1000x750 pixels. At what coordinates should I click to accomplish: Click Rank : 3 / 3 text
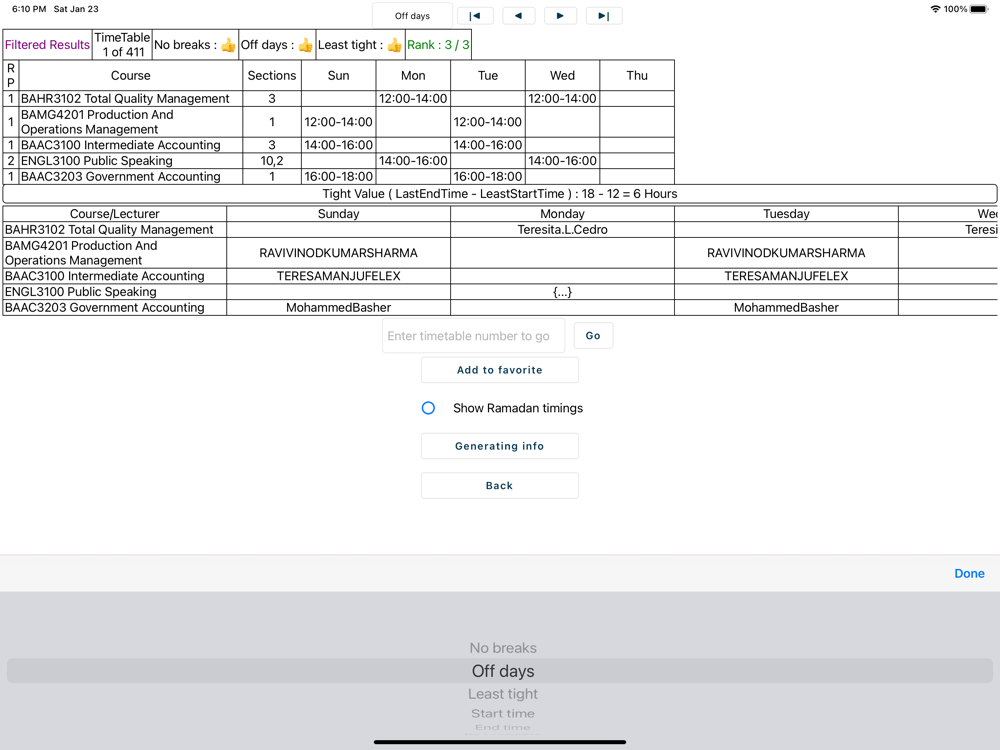pyautogui.click(x=438, y=45)
